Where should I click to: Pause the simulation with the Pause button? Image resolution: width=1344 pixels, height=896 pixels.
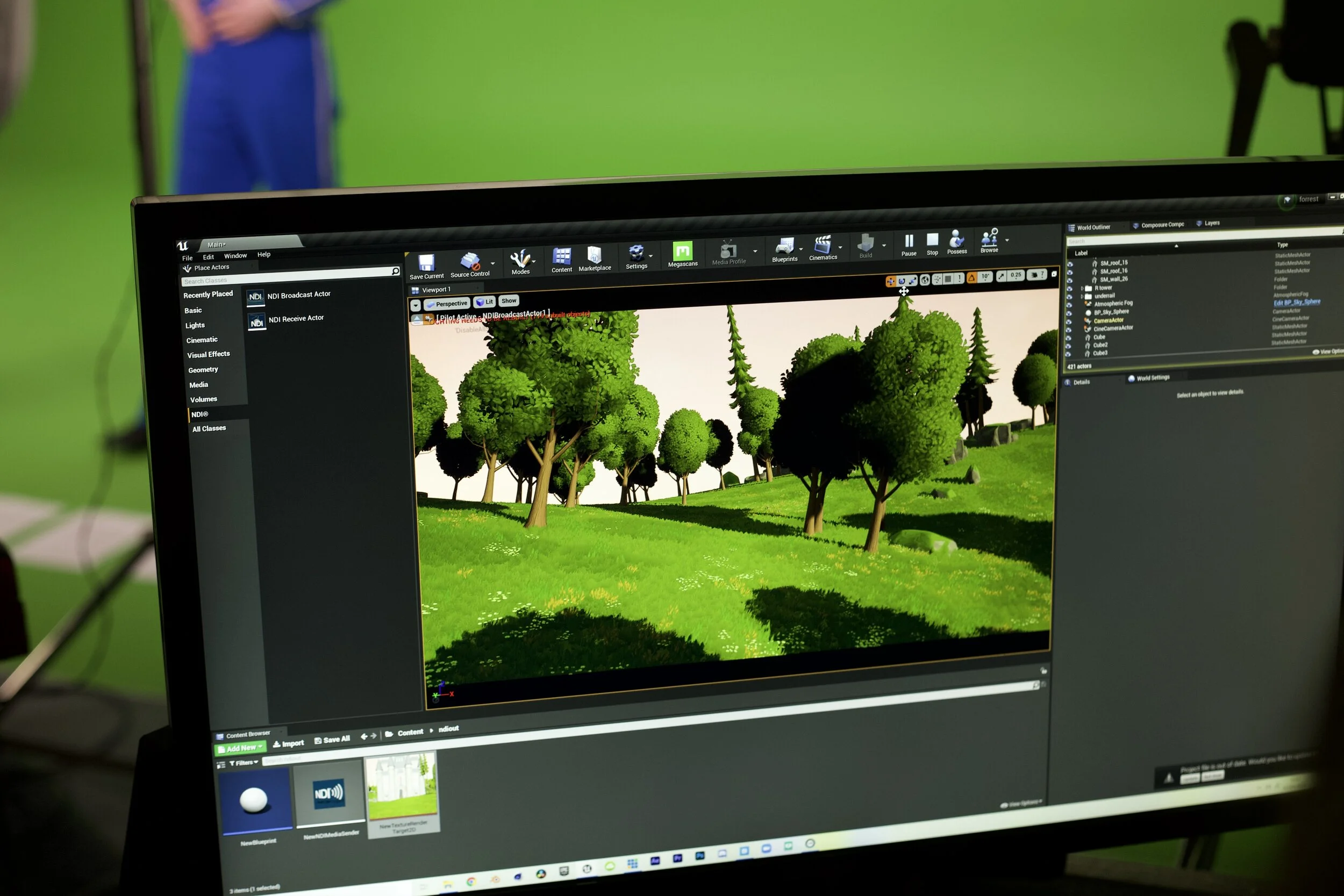tap(909, 241)
